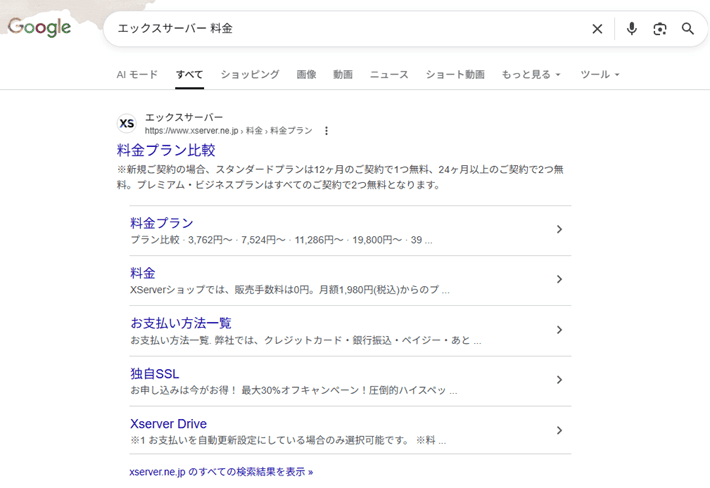Open the Xserver Drive sitelink

click(x=168, y=424)
